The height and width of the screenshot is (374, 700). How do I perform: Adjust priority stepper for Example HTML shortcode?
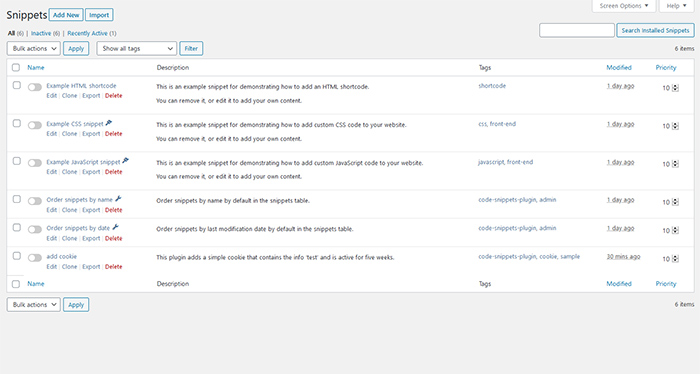coord(675,88)
